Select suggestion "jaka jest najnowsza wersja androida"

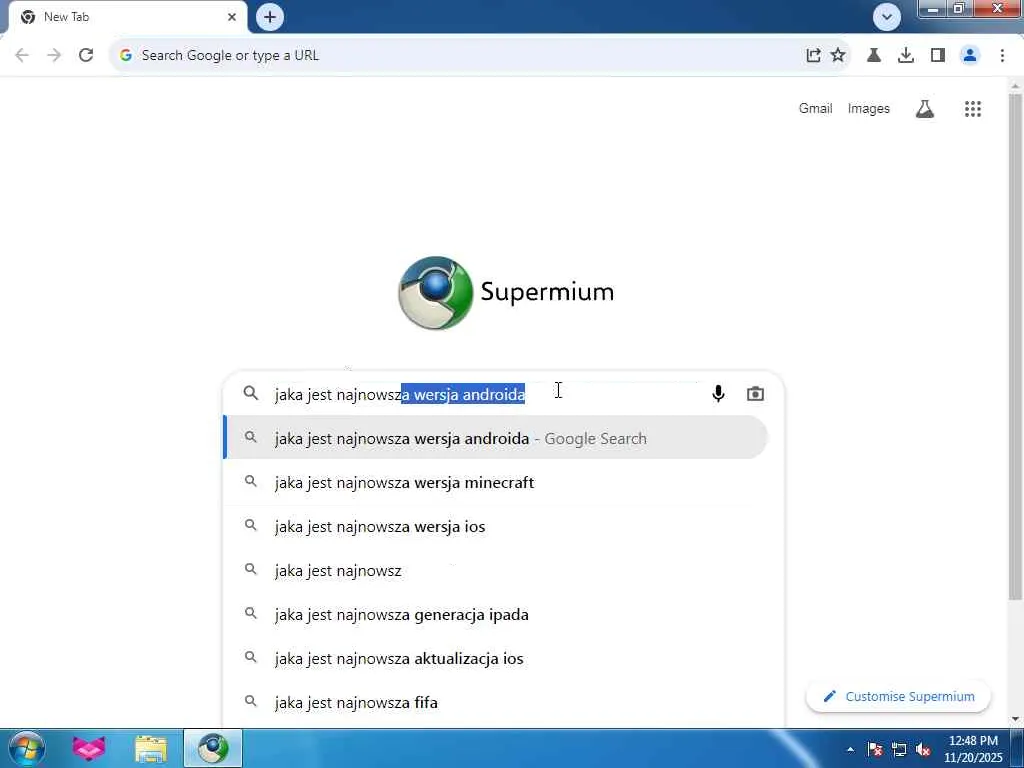[x=496, y=438]
